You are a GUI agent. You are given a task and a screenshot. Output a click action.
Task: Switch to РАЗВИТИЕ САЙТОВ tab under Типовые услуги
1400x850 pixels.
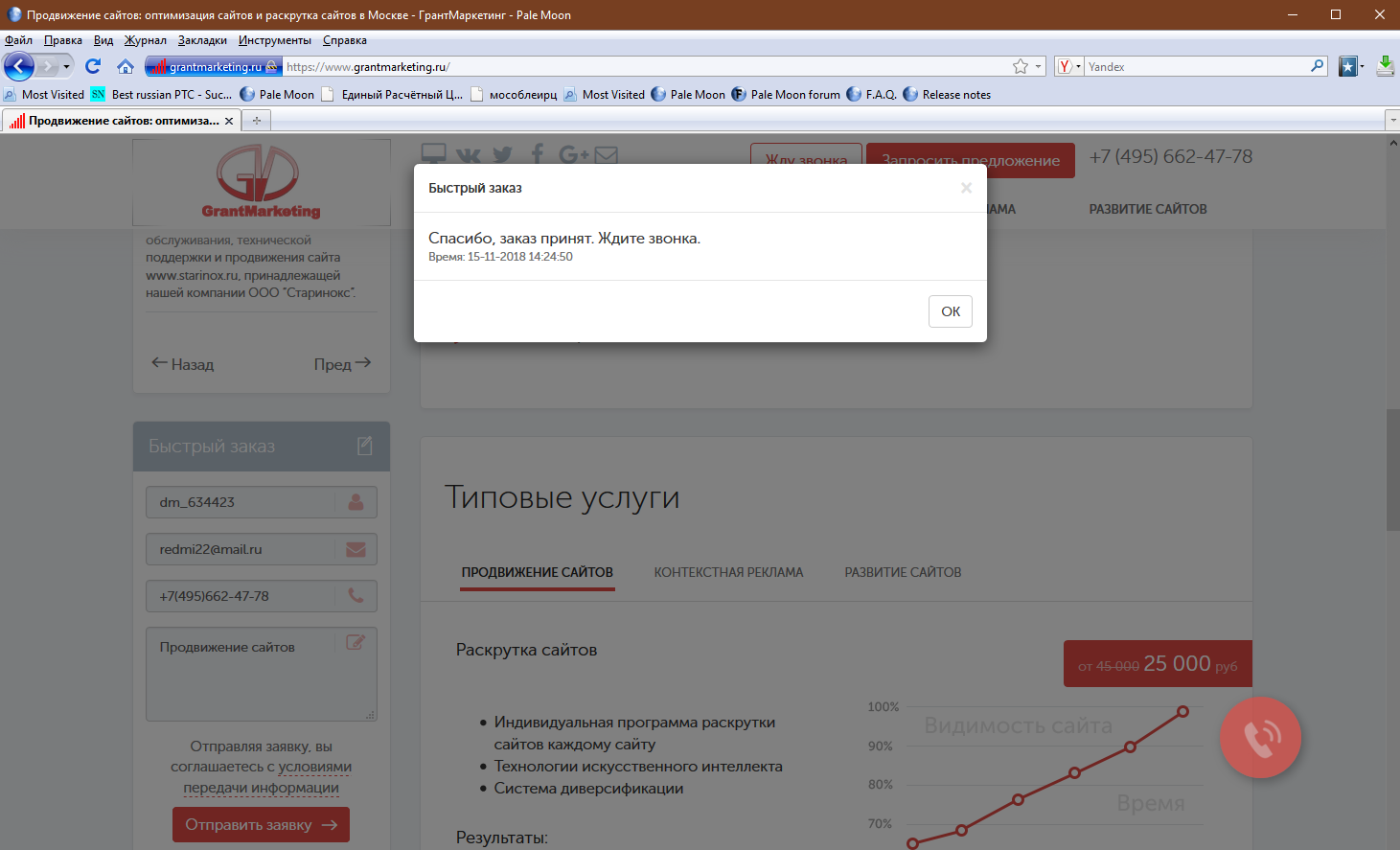pyautogui.click(x=903, y=572)
